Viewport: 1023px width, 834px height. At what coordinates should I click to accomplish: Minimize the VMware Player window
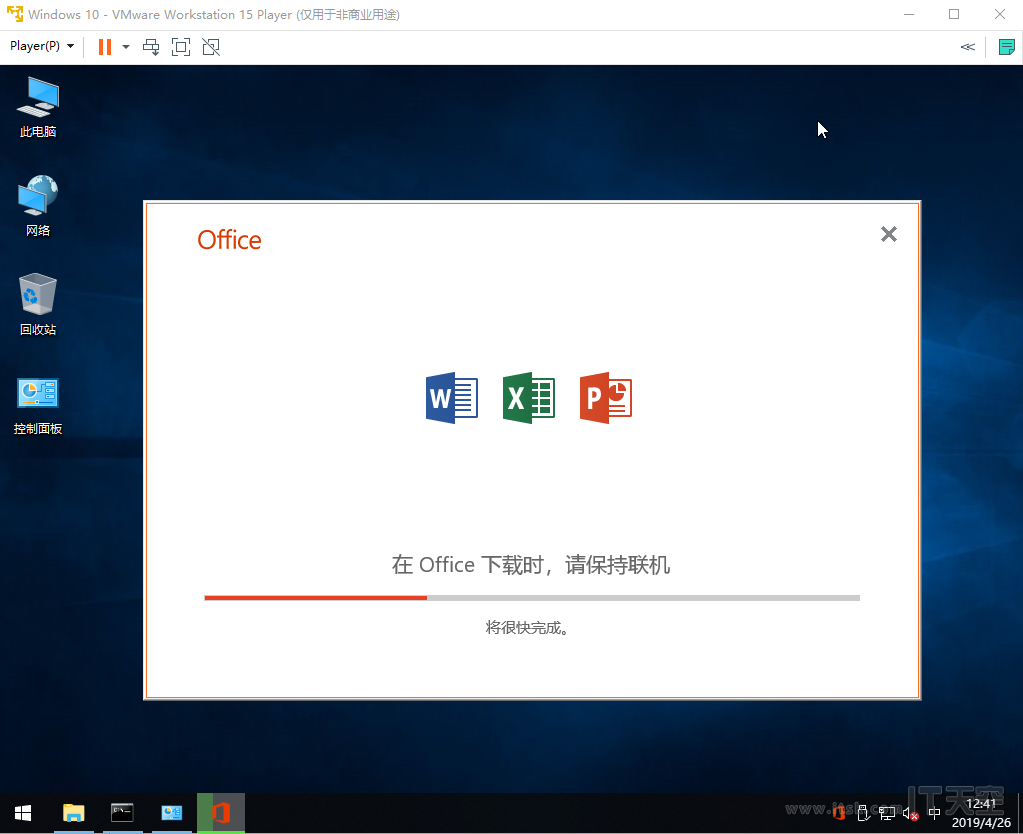coord(909,14)
